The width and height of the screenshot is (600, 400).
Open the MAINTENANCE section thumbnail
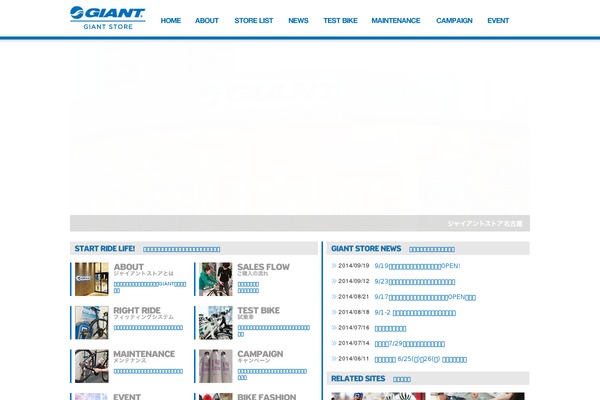91,366
